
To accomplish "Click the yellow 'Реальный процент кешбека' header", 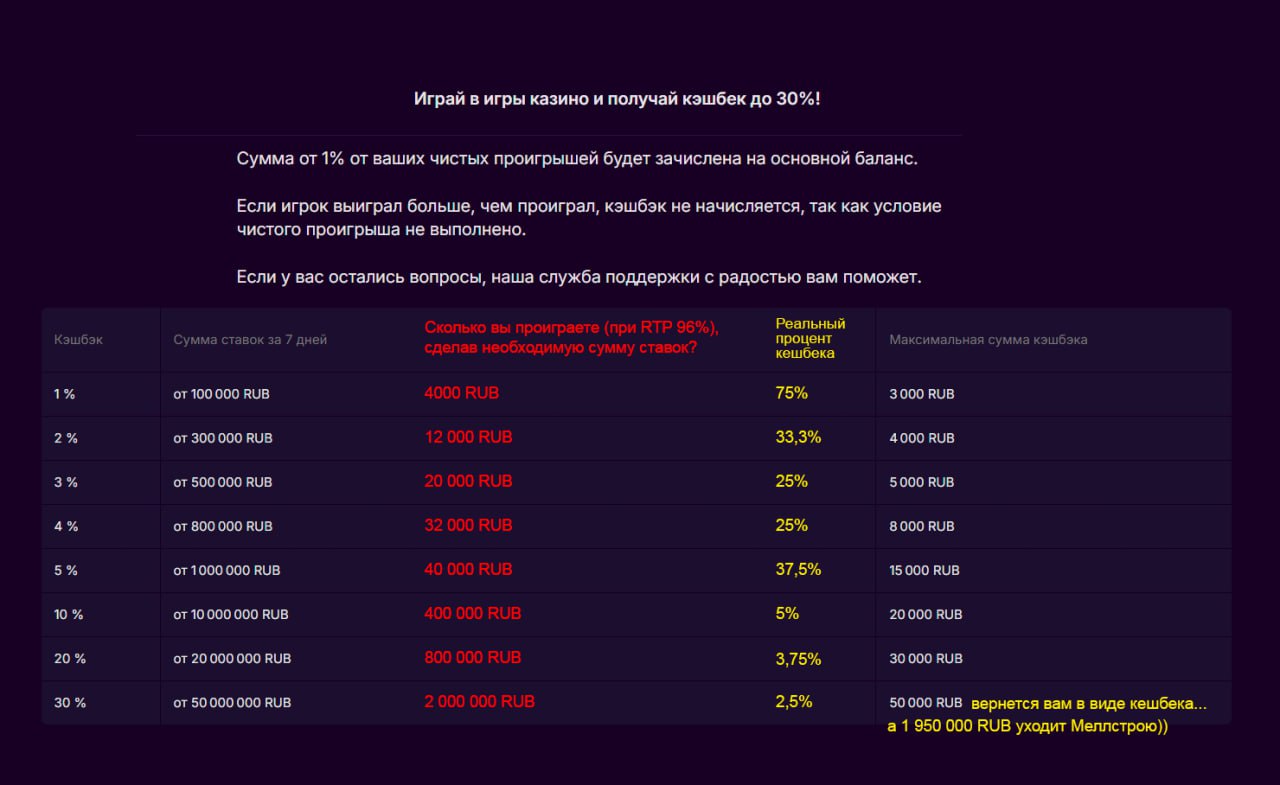I will [810, 338].
